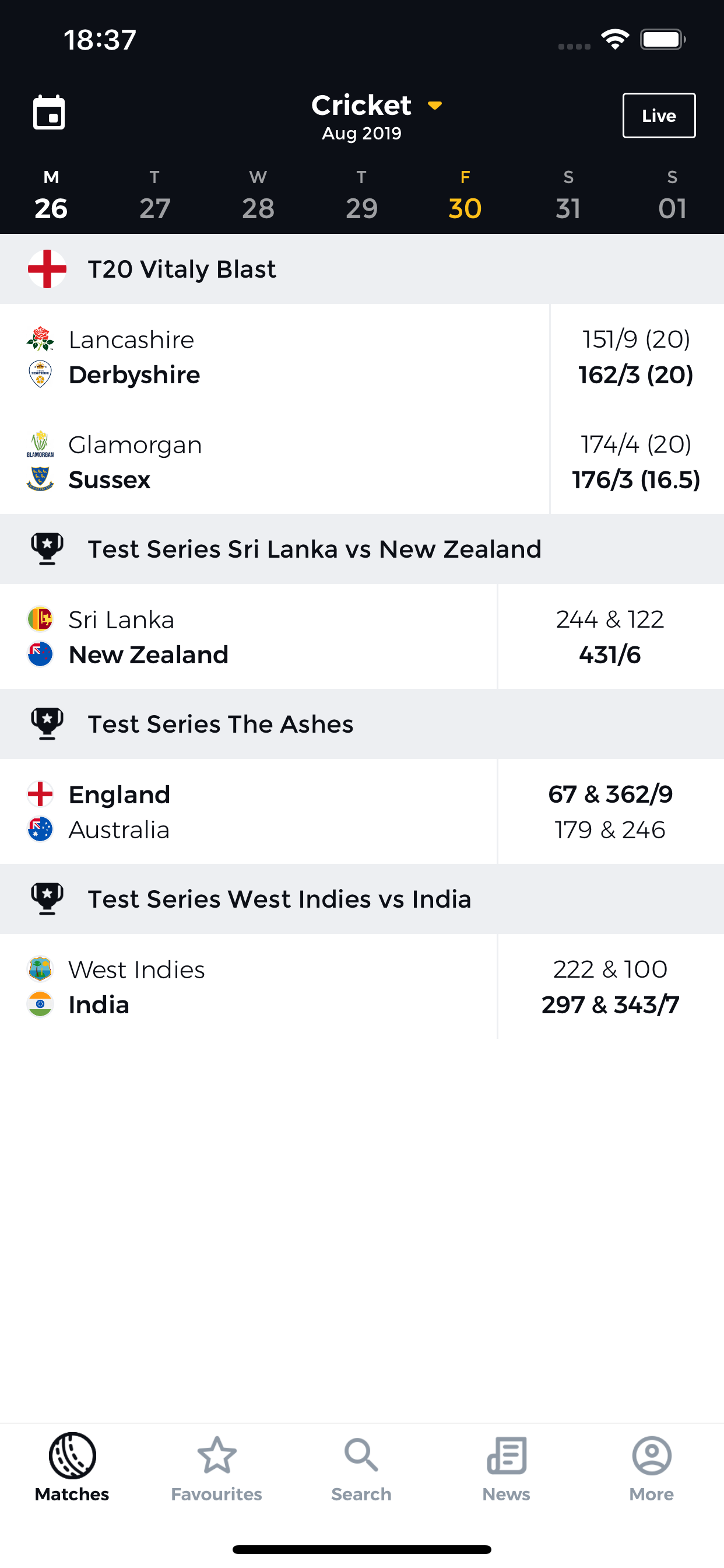Toggle the Live matches filter
The image size is (724, 1568).
(659, 116)
